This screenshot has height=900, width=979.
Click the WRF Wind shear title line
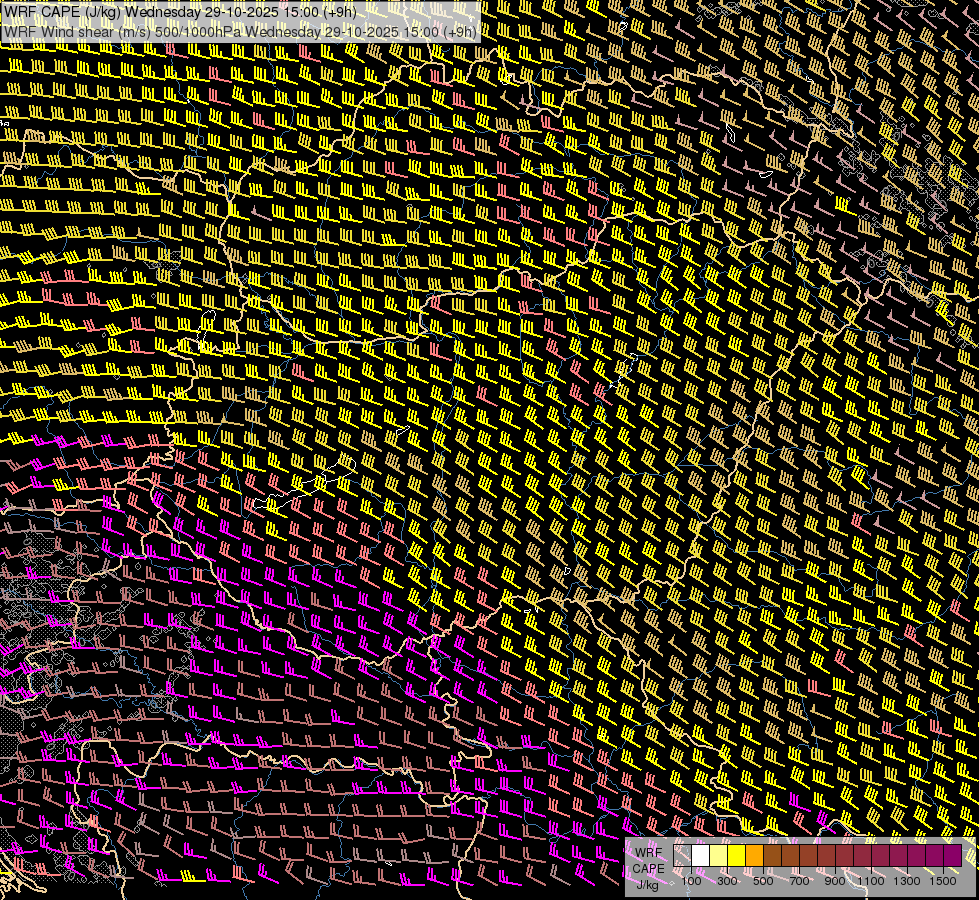[x=240, y=32]
